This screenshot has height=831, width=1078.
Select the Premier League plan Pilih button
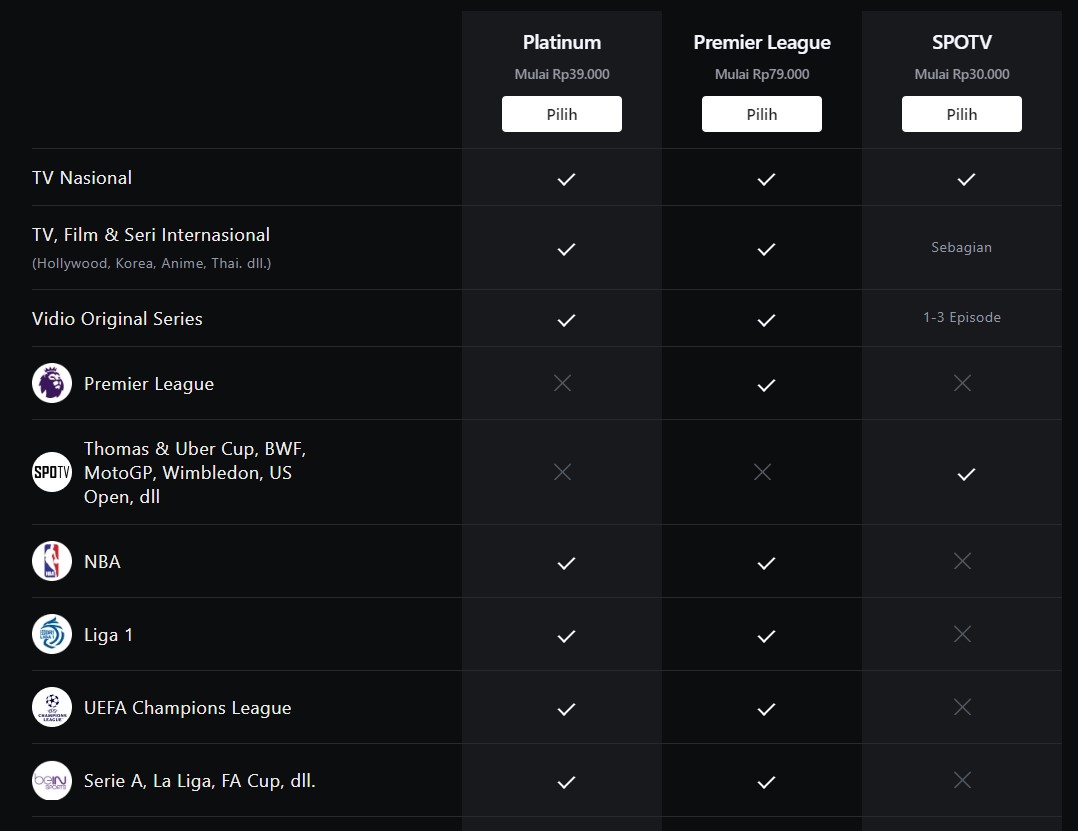[x=762, y=114]
